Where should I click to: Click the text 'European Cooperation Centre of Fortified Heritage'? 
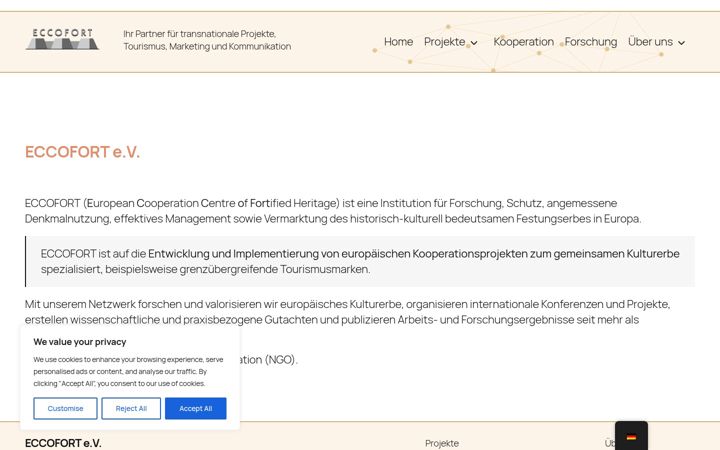coord(213,203)
